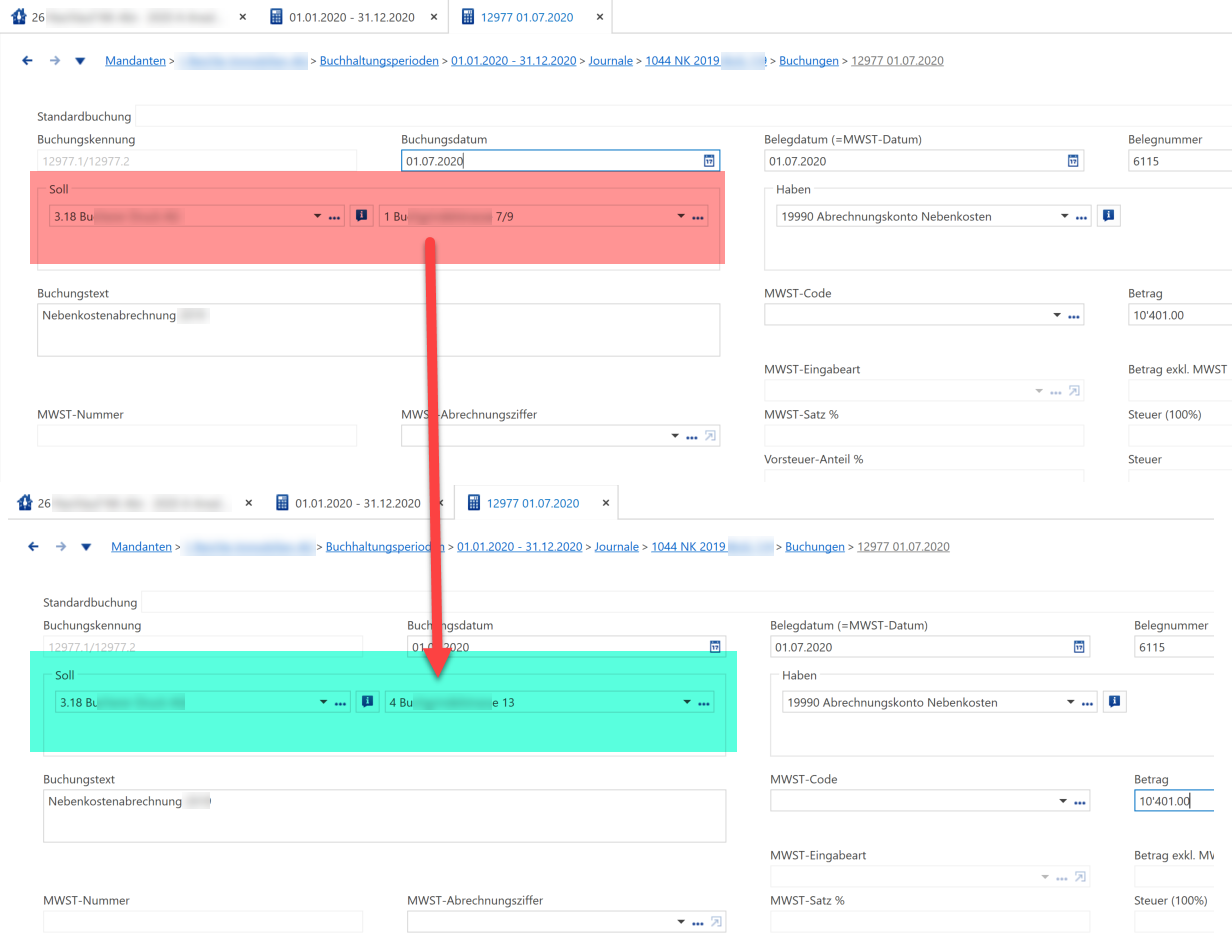Screen dimensions: 1232x938
Task: Open ellipsis lookup for Haben account, lower window
Action: [x=1088, y=703]
